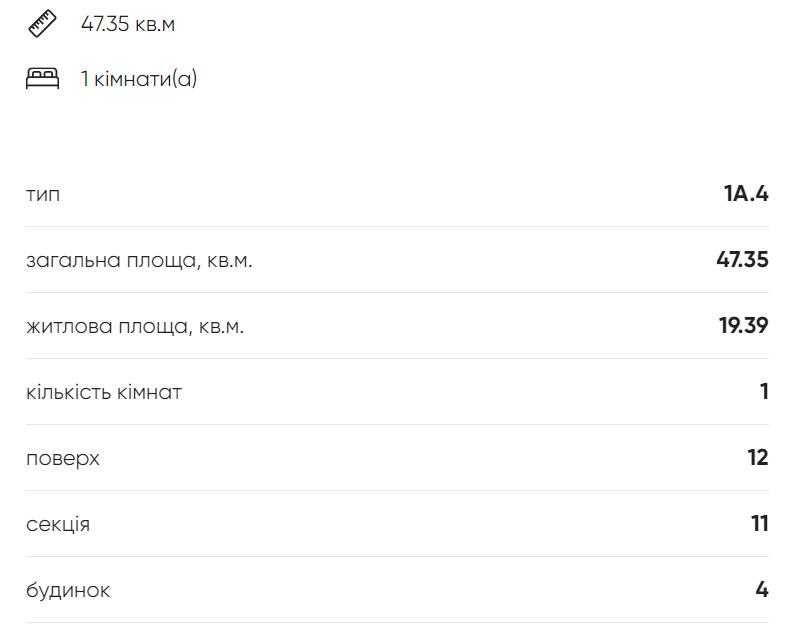Click the "секція" row label
805x641 pixels.
58,524
